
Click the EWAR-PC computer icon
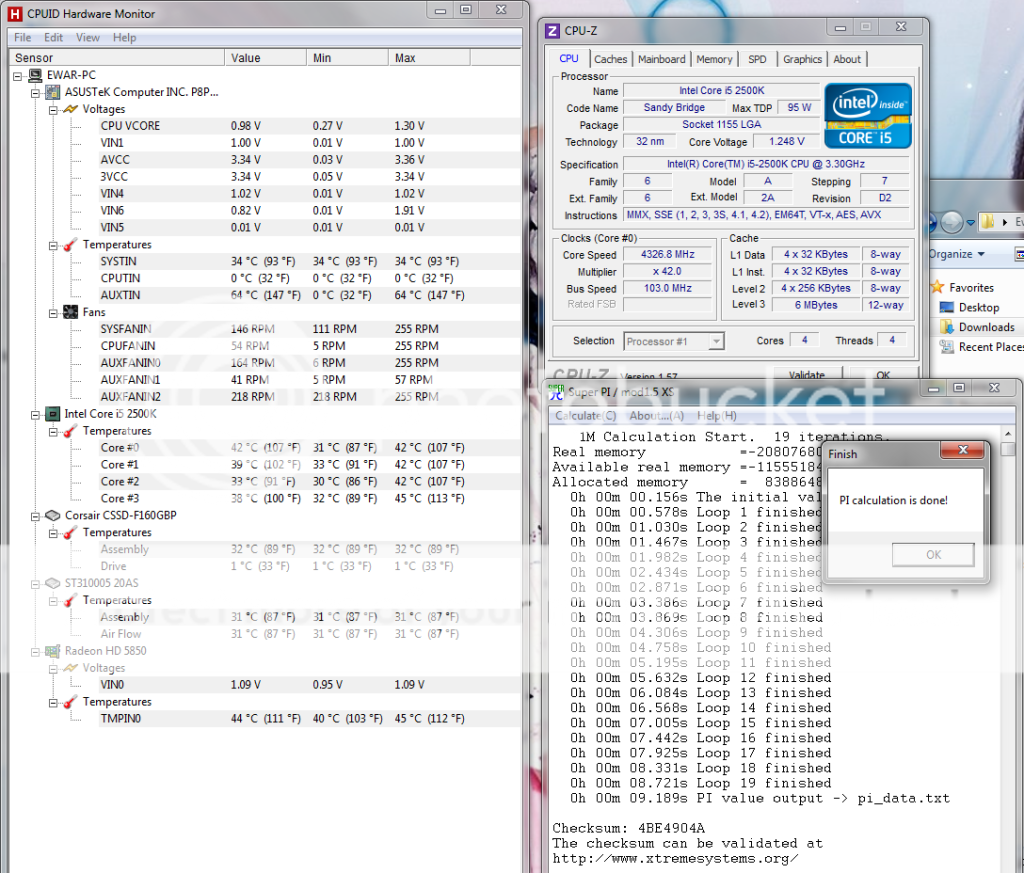click(x=34, y=75)
